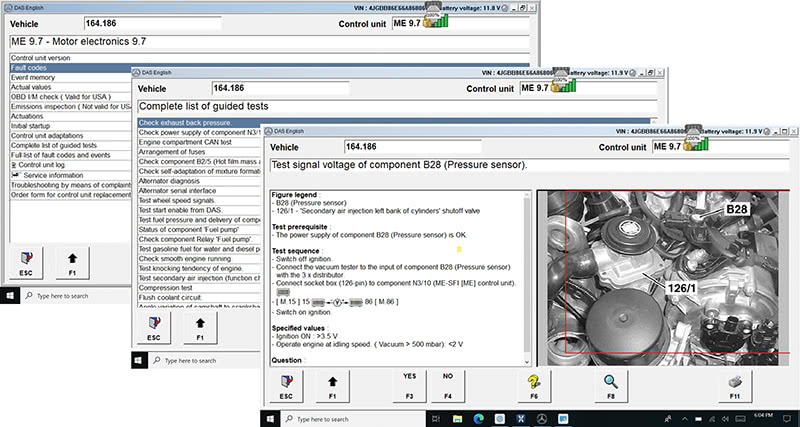Click the F1 up-arrow in front window
The width and height of the screenshot is (800, 427).
point(333,386)
